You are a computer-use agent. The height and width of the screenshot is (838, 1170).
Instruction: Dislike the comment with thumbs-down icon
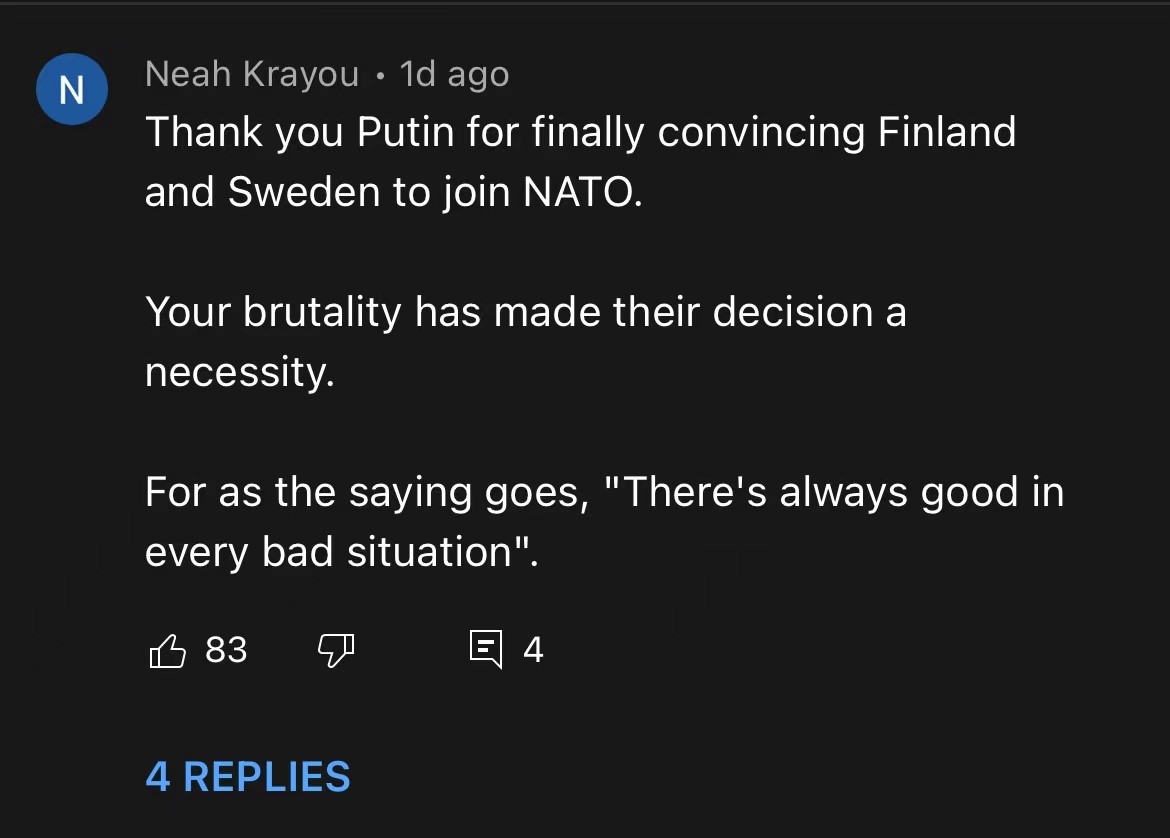click(335, 651)
